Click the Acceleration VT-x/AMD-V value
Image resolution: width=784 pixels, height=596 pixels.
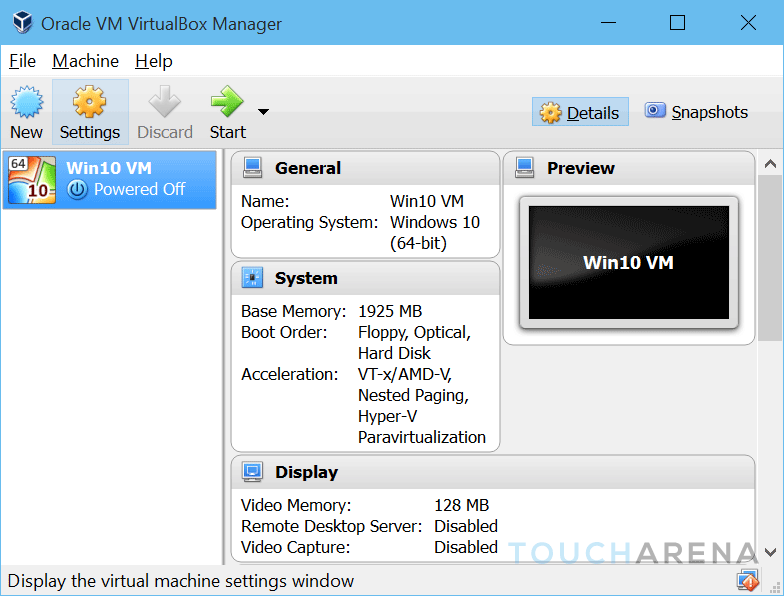click(x=405, y=374)
